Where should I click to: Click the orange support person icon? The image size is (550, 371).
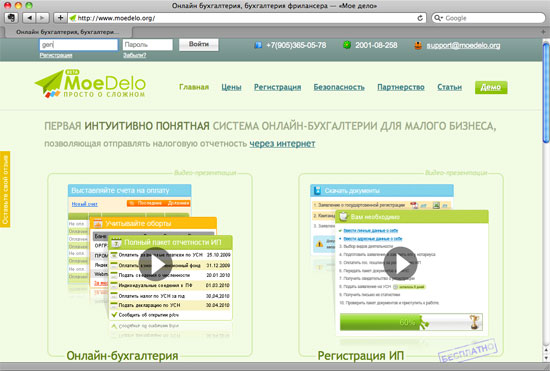tap(418, 45)
